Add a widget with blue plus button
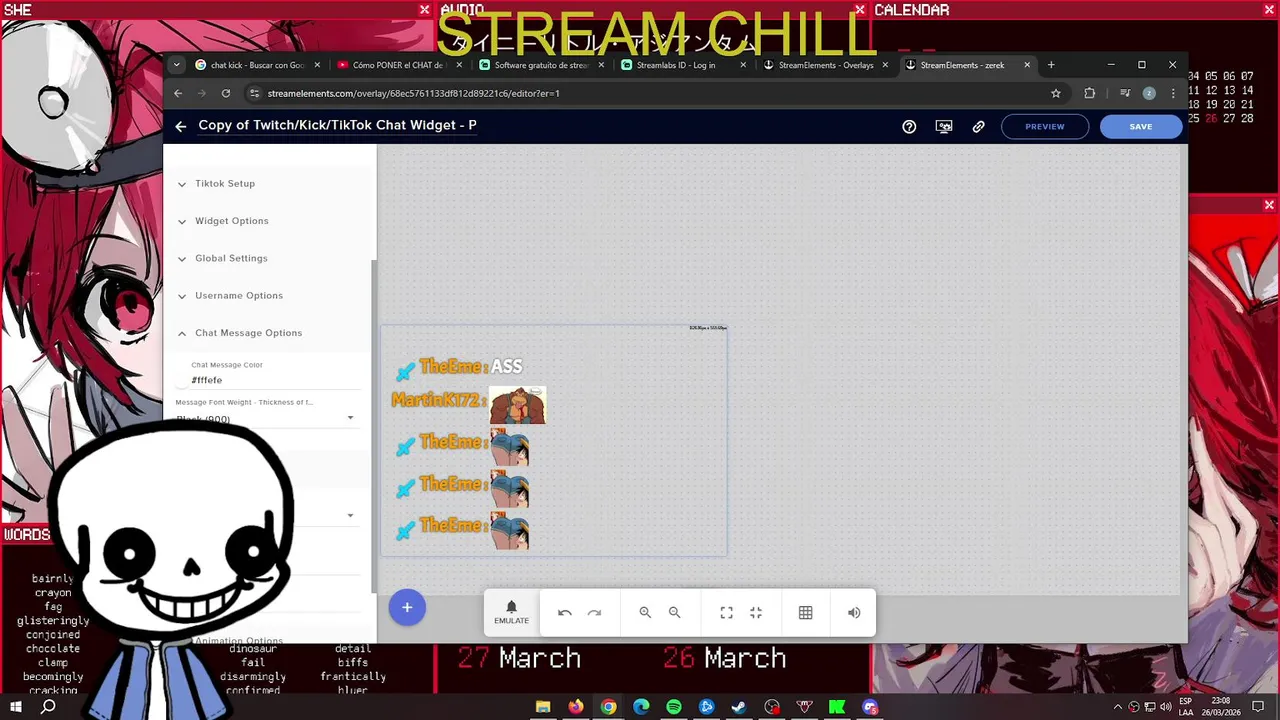Image resolution: width=1280 pixels, height=720 pixels. pos(407,607)
